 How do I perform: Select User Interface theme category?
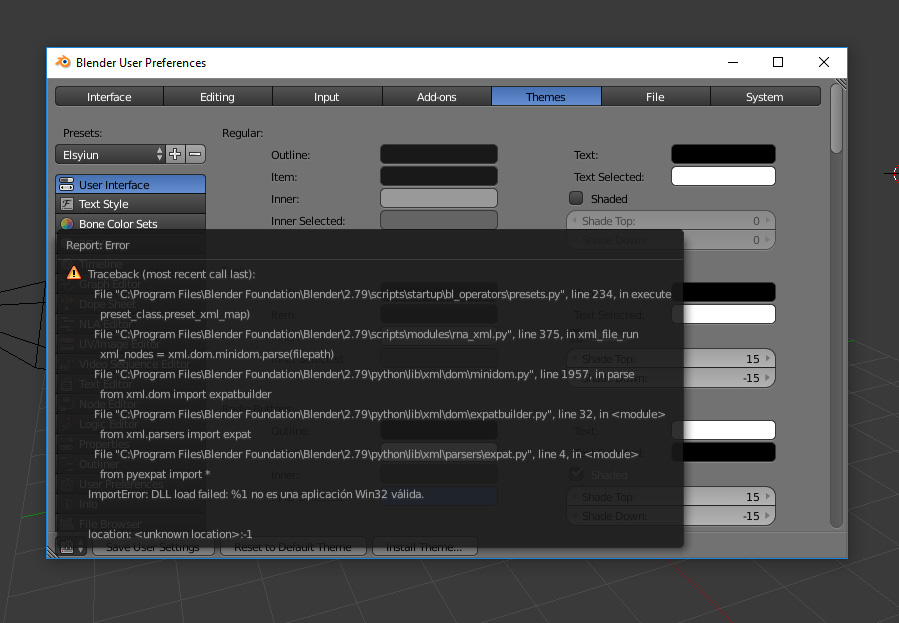[131, 185]
